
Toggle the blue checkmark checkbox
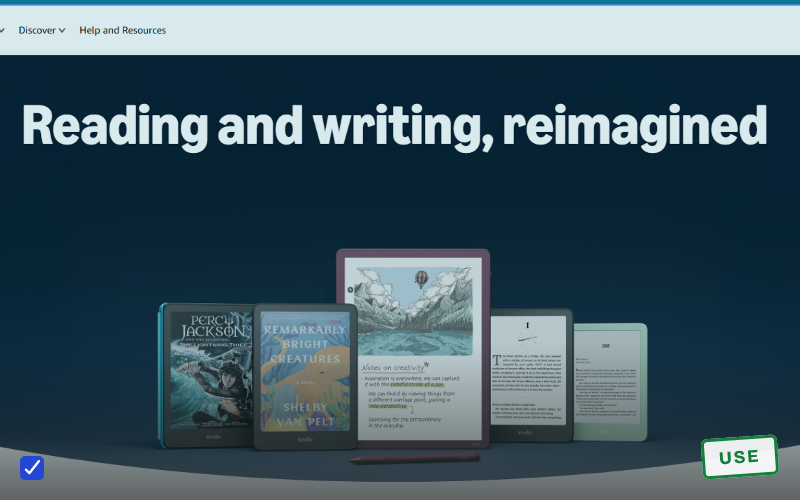tap(32, 468)
